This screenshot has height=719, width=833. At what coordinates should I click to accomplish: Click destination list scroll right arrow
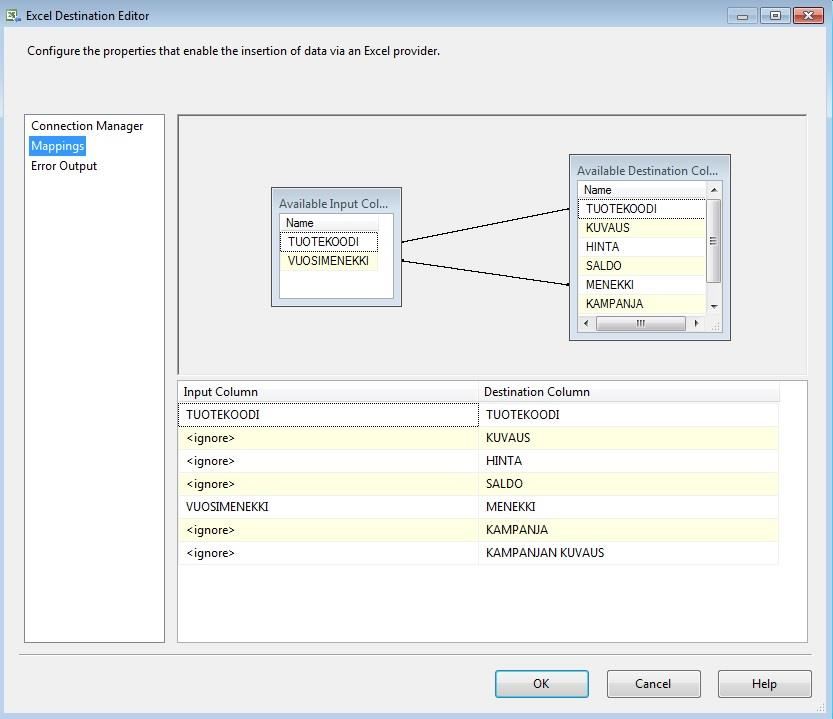[x=696, y=323]
